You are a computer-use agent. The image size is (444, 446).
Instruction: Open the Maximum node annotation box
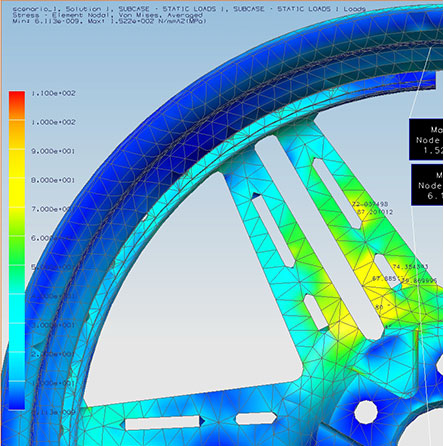pos(426,139)
